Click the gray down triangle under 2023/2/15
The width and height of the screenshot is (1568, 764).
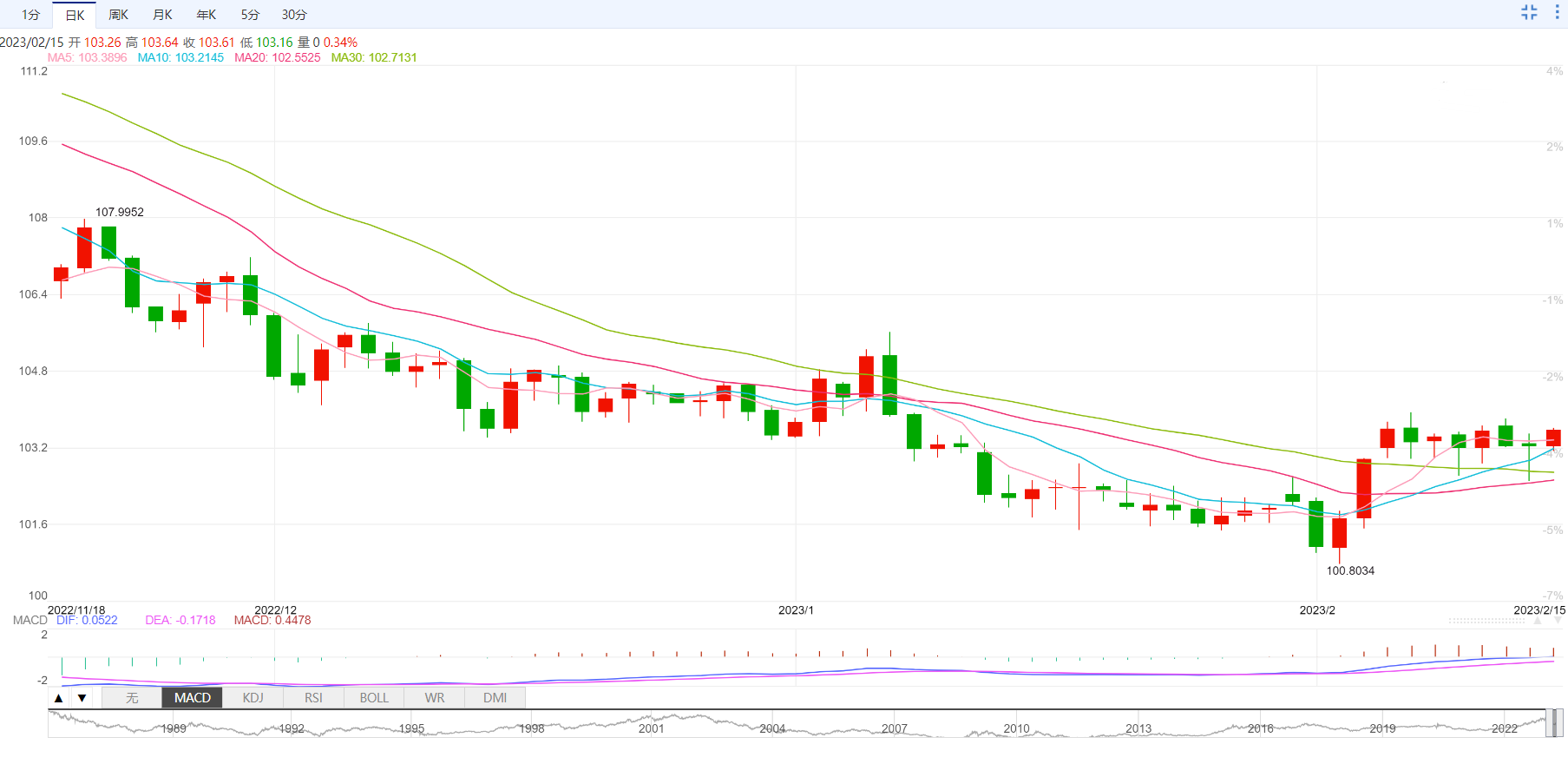[x=1558, y=622]
